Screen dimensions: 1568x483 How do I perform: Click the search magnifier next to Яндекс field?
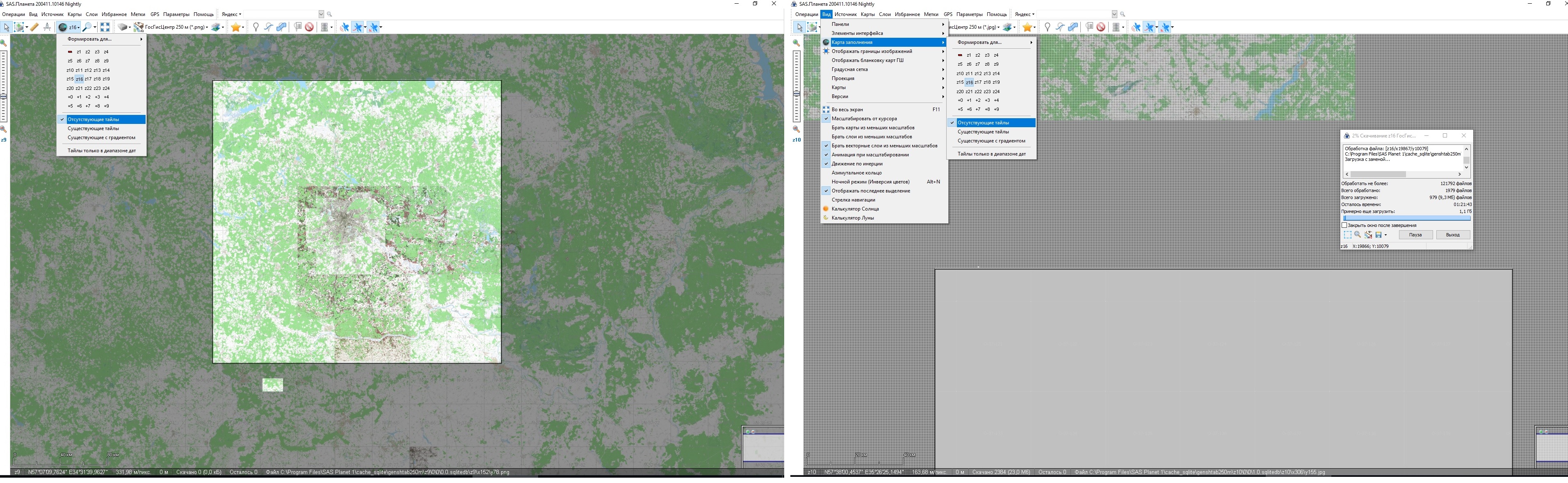pos(329,14)
